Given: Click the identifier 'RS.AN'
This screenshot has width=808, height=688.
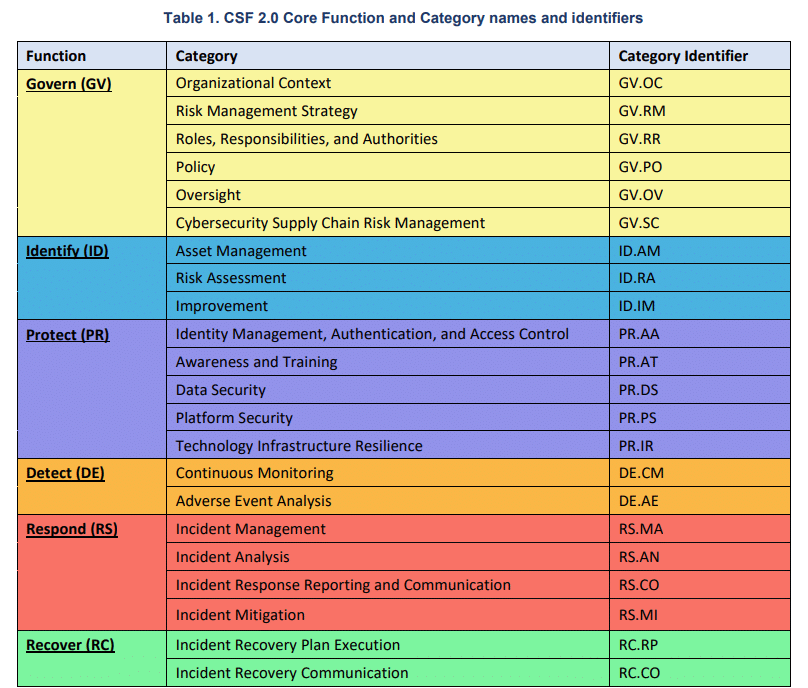Looking at the screenshot, I should (639, 557).
